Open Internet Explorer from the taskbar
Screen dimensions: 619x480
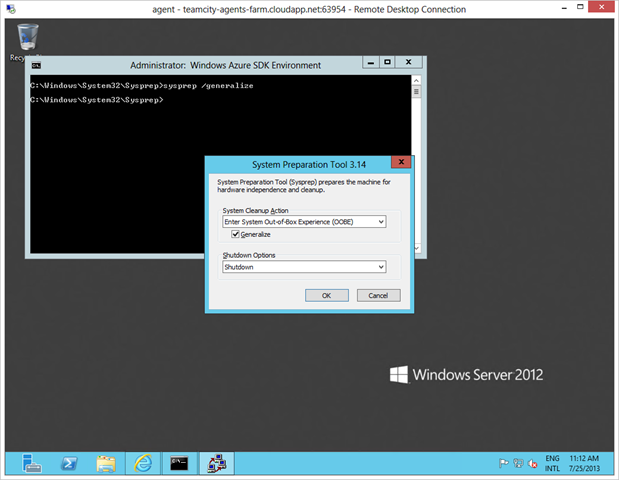pyautogui.click(x=143, y=463)
